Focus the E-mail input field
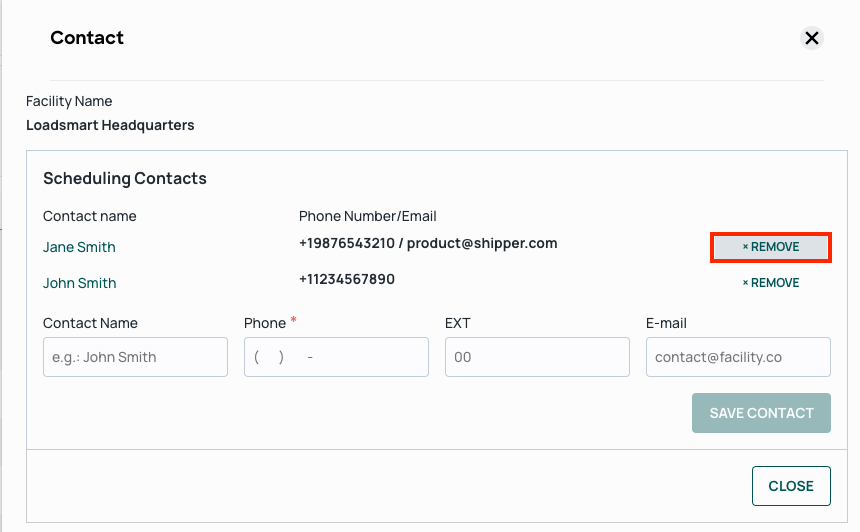860x532 pixels. point(738,357)
